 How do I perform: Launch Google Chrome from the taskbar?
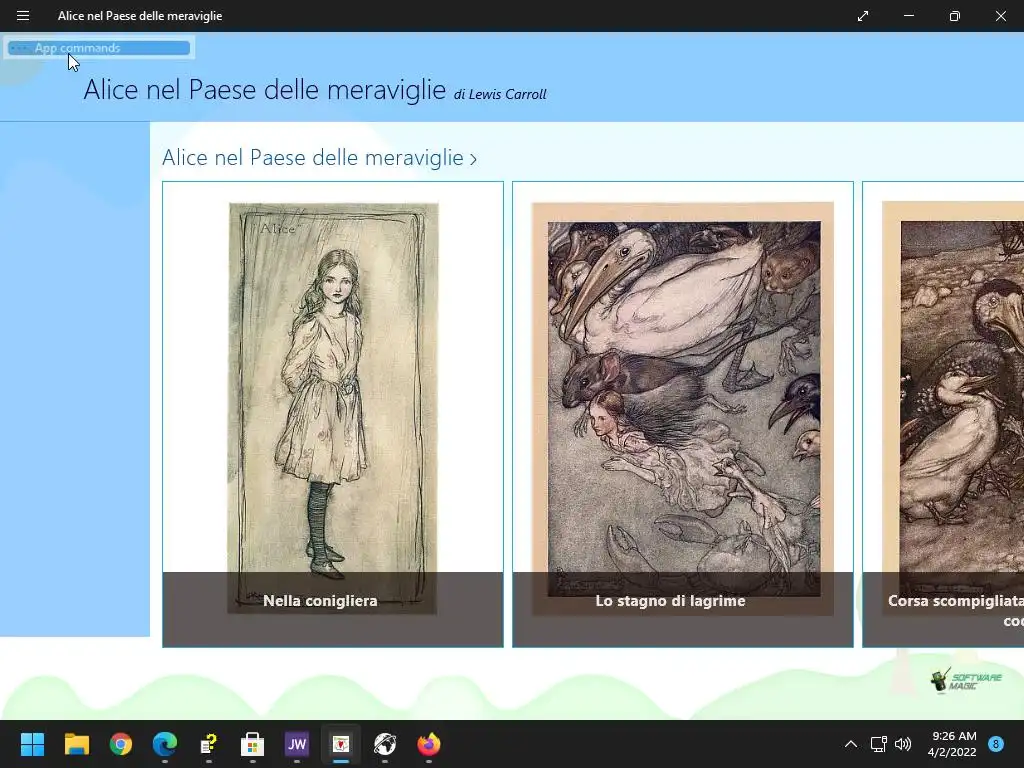click(121, 744)
